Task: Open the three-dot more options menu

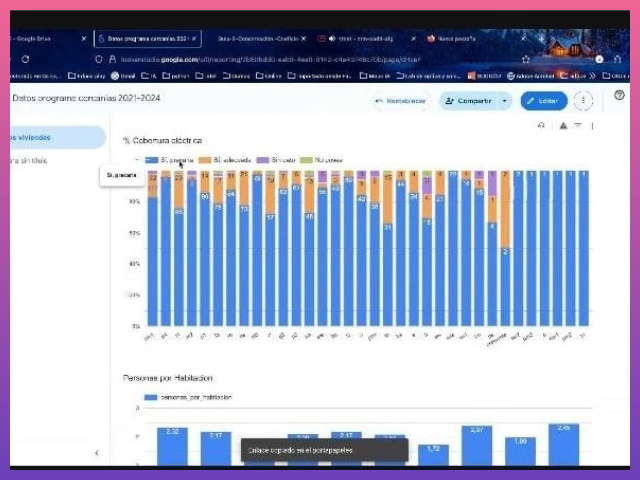Action: (x=585, y=101)
